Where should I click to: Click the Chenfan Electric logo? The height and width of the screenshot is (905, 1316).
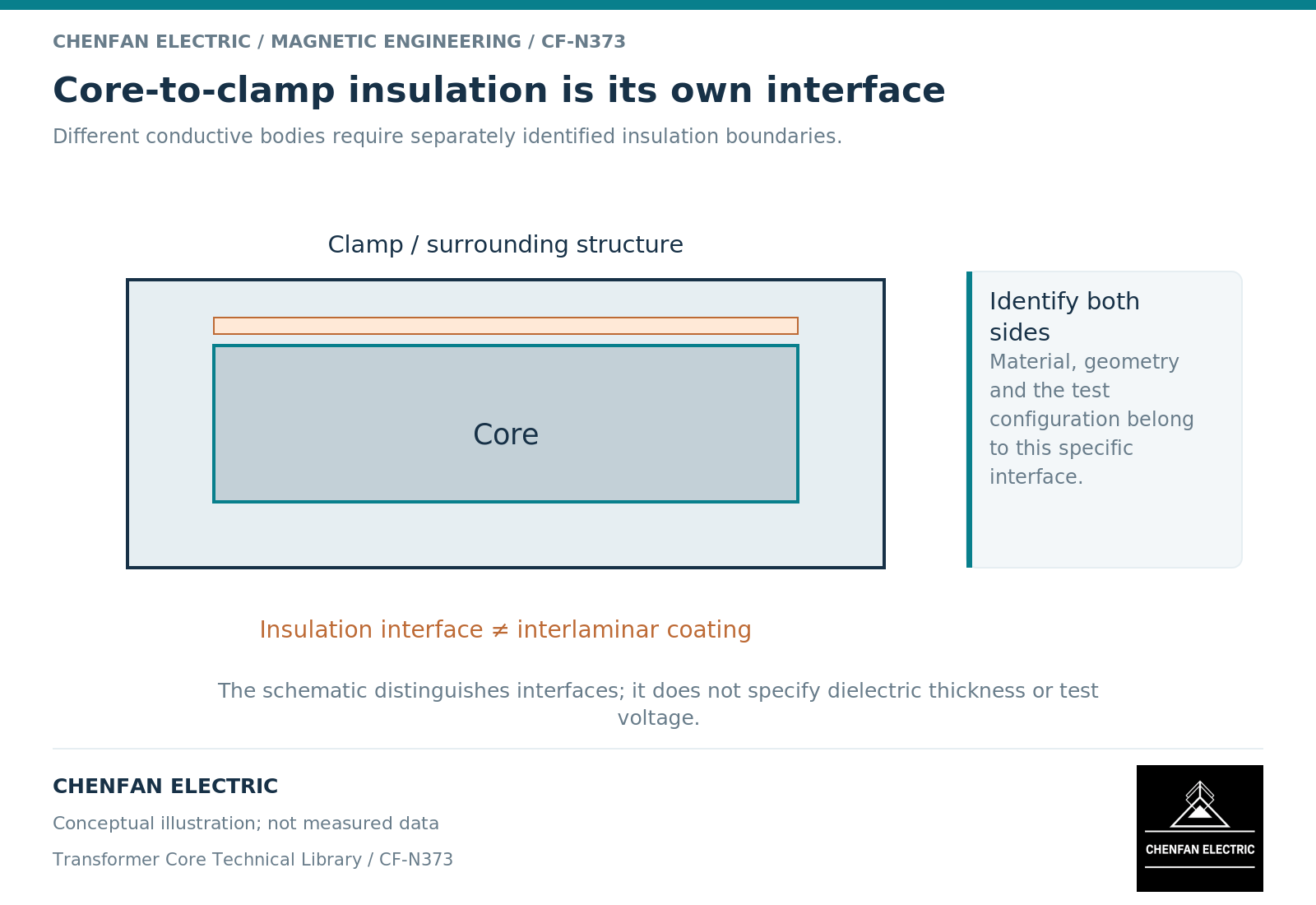(1200, 828)
